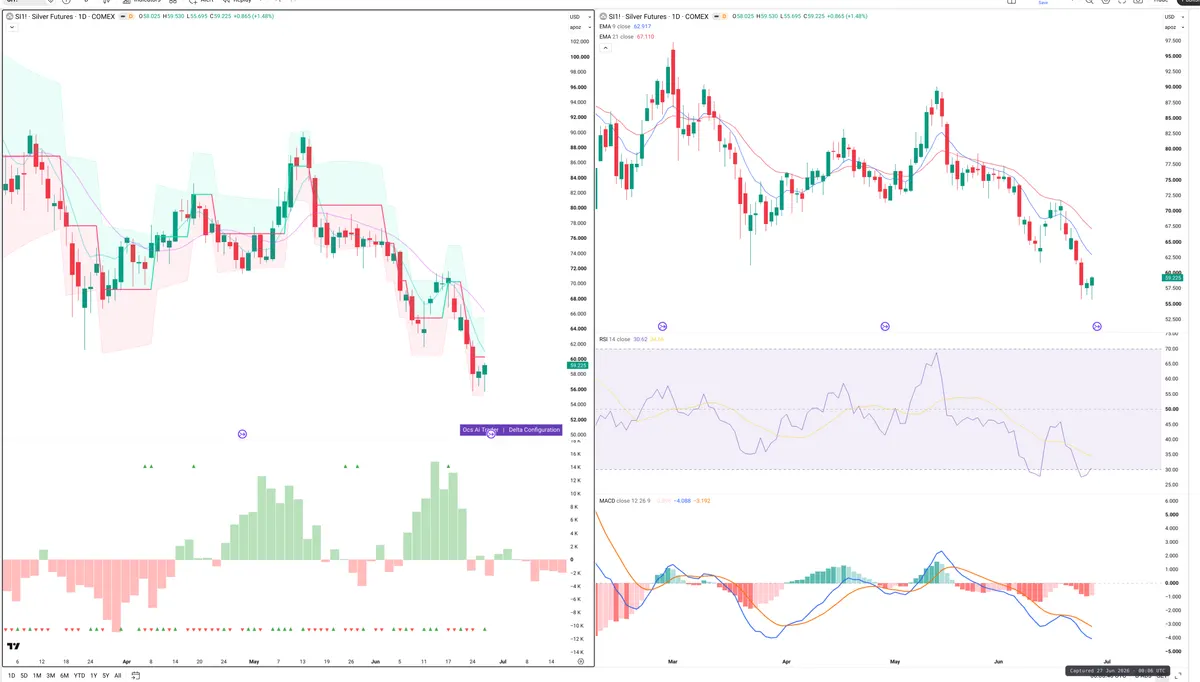Click the left chart's Silver Futures symbol title
Viewport: 1200px width, 682px height.
(x=67, y=17)
